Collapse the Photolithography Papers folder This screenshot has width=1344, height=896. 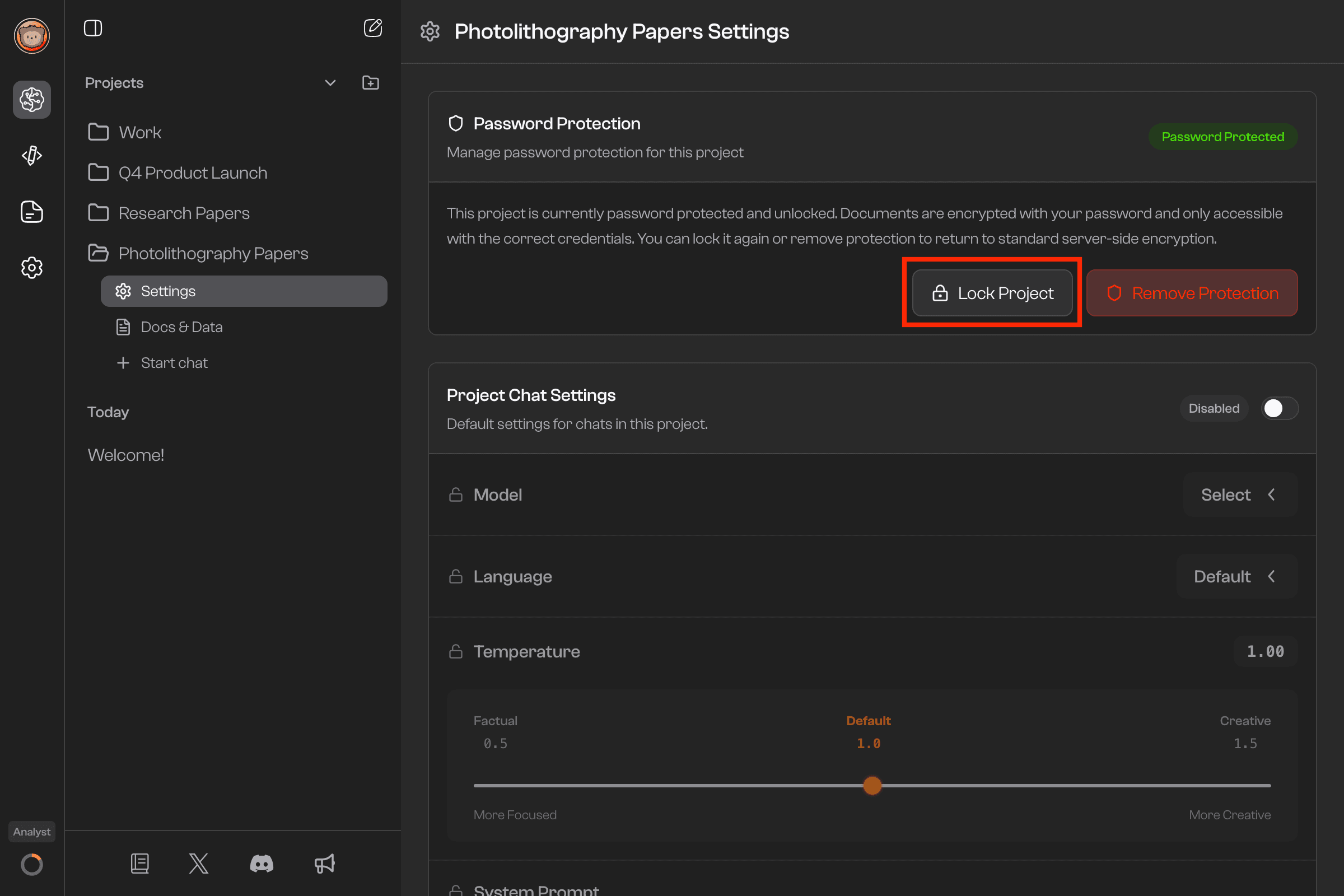198,253
